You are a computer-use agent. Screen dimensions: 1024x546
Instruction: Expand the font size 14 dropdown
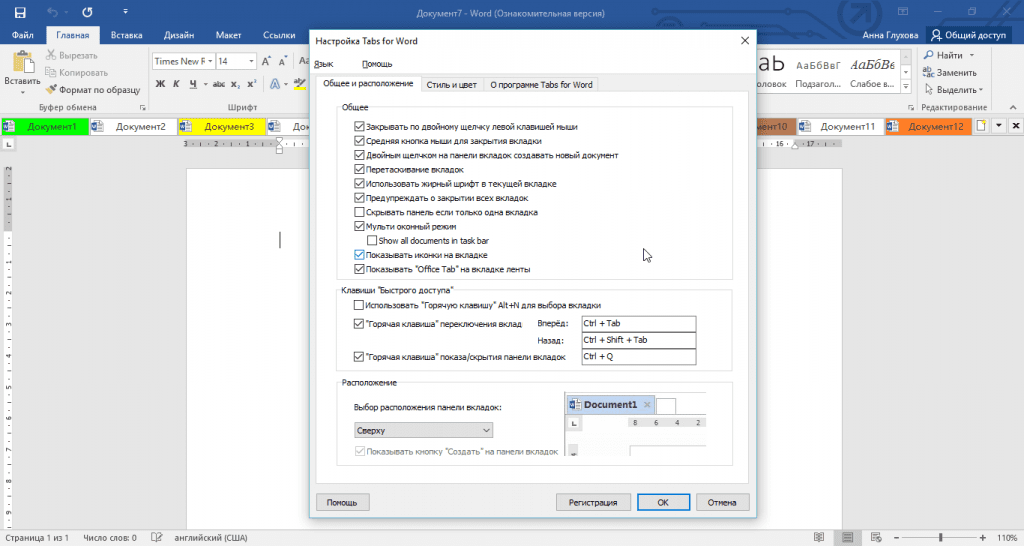click(x=251, y=61)
